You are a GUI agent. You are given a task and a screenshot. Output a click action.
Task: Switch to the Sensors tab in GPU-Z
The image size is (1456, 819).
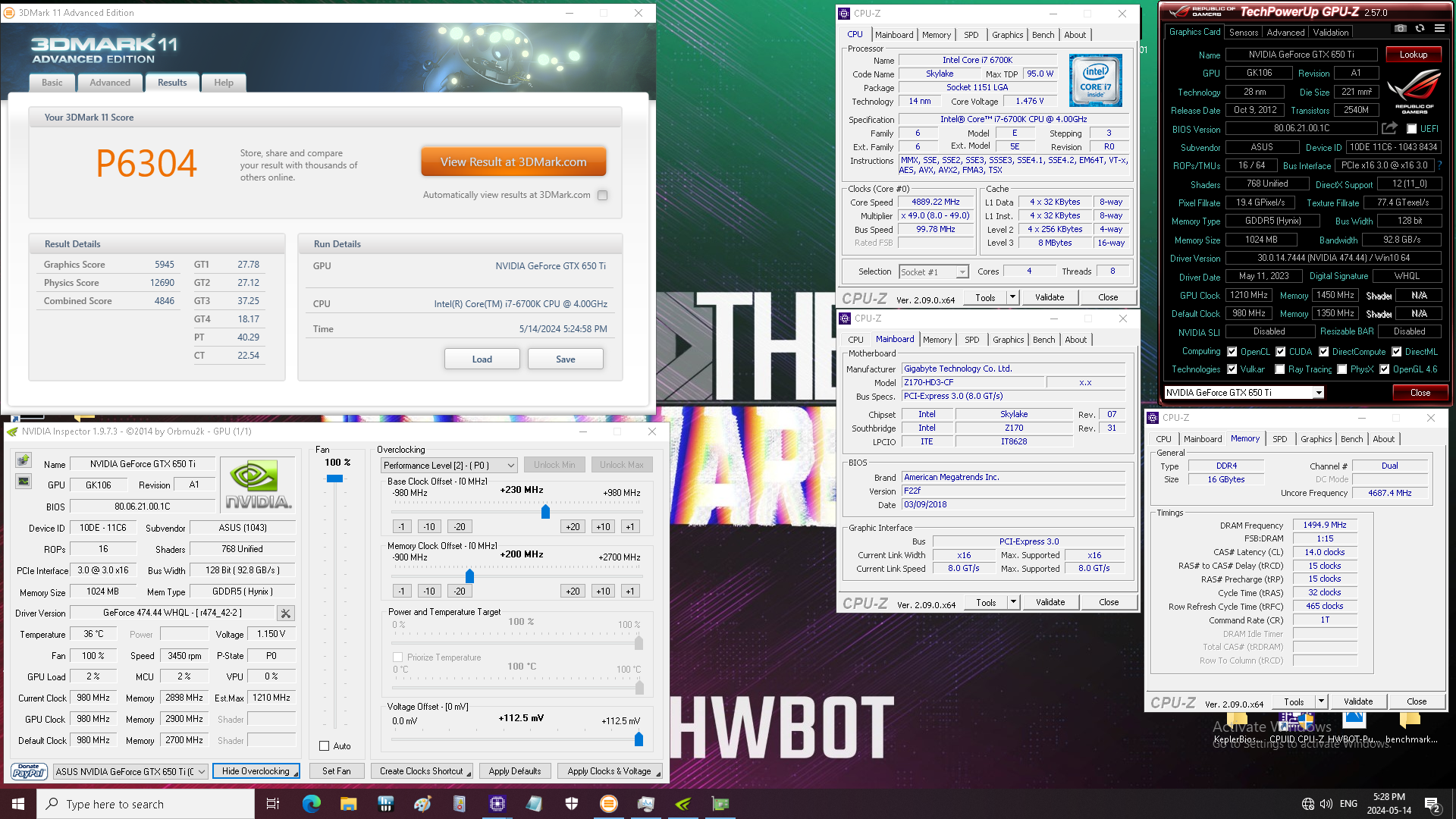[1244, 32]
